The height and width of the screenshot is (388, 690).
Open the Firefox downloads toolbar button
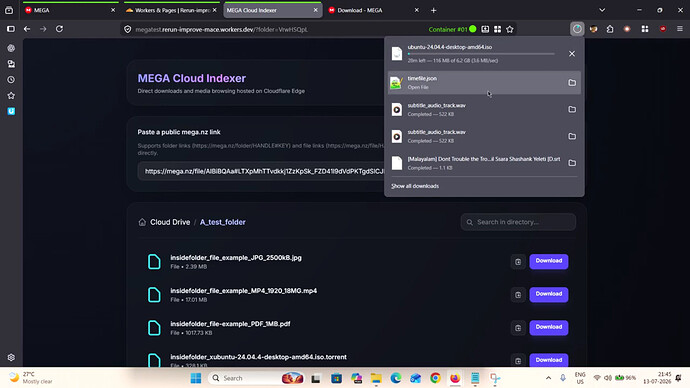[x=577, y=29]
